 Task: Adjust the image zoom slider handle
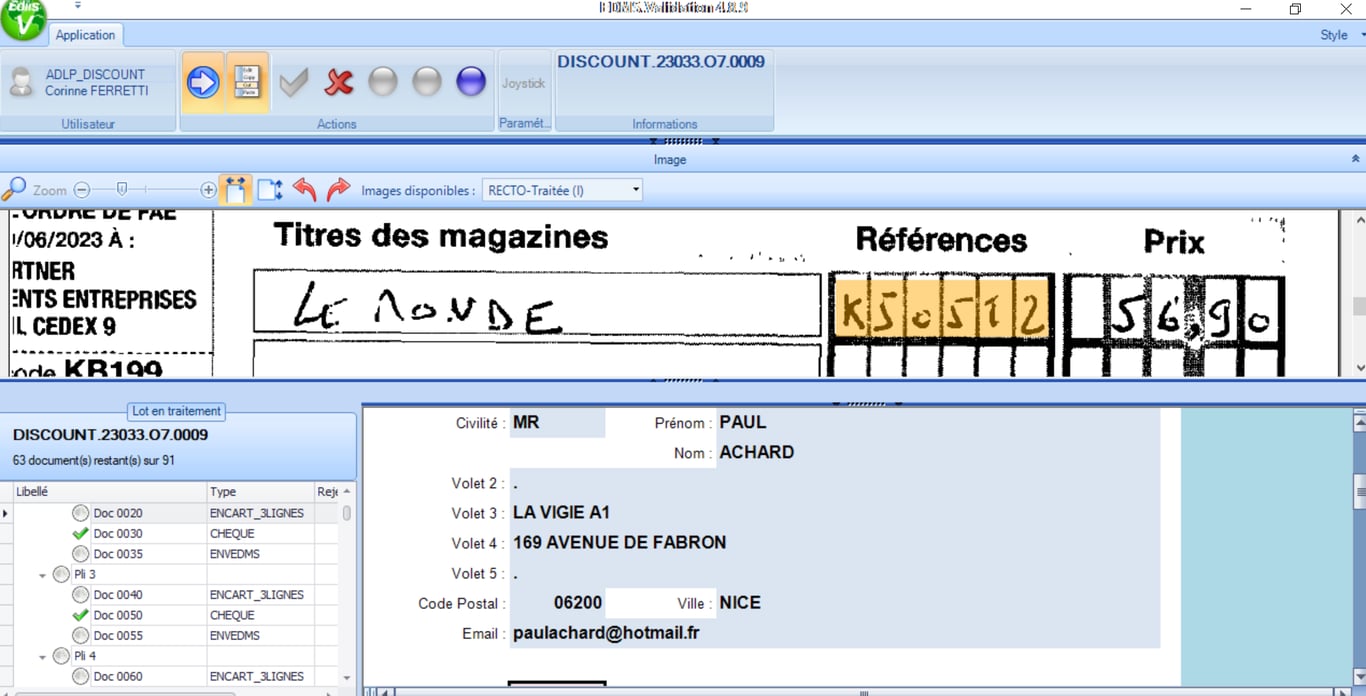[x=122, y=189]
